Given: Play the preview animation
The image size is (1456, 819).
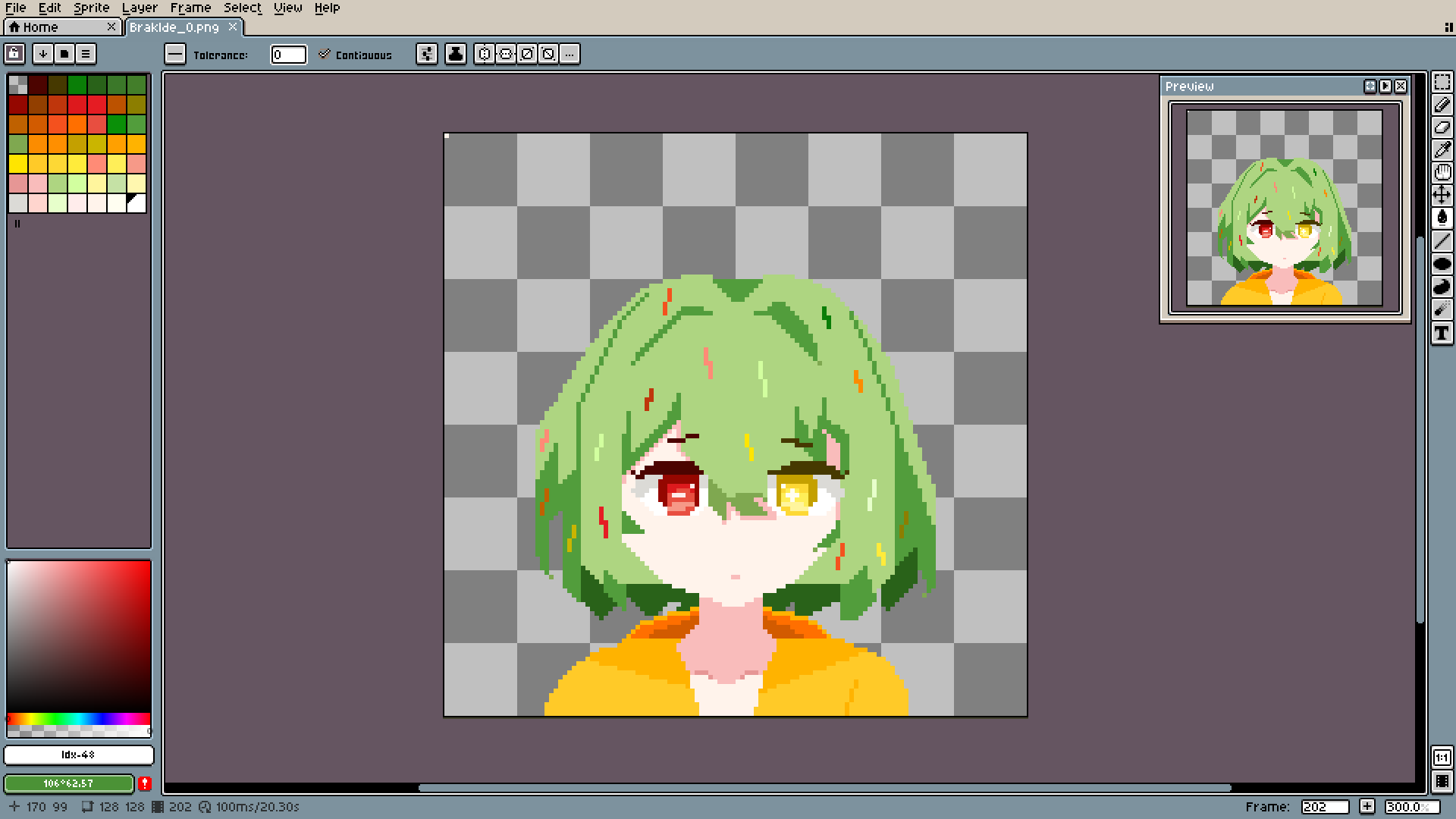Looking at the screenshot, I should click(1385, 86).
